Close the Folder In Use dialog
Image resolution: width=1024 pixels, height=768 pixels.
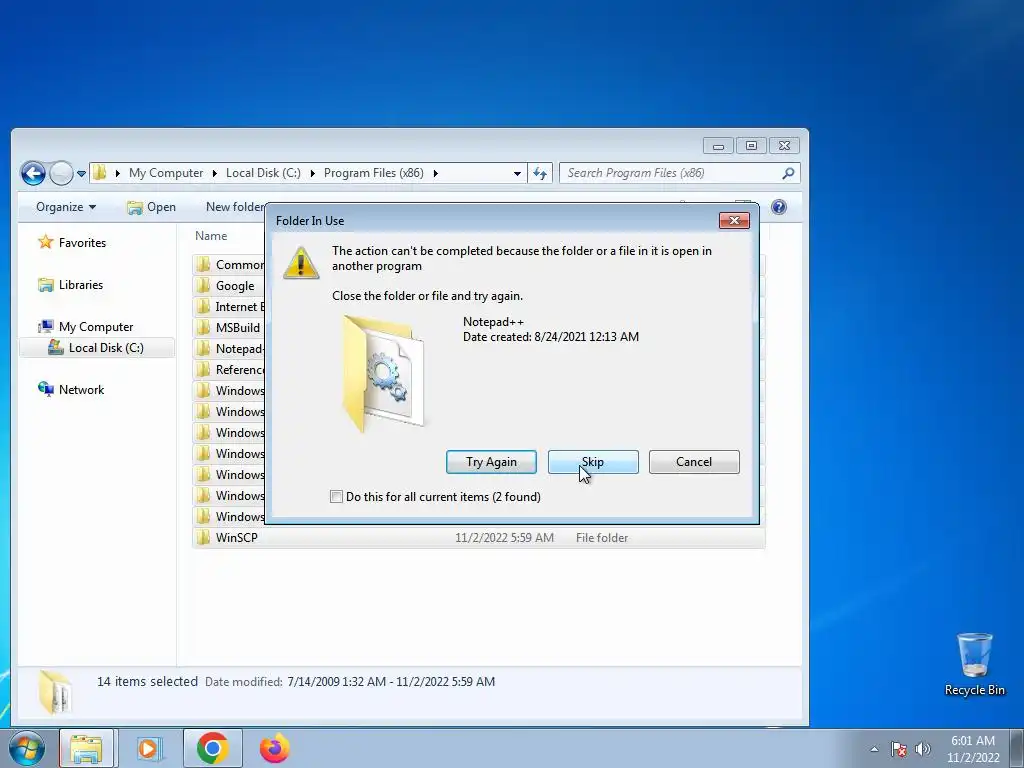tap(734, 221)
